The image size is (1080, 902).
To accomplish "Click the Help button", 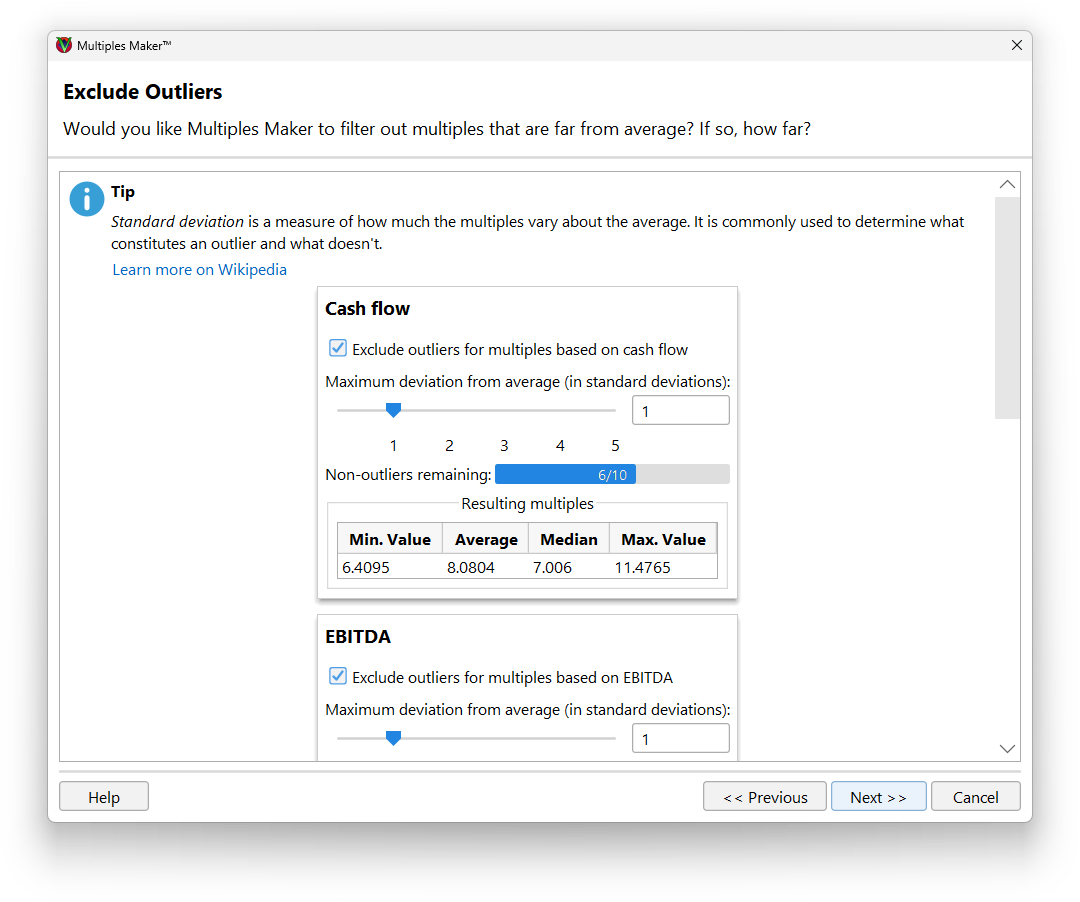I will point(103,796).
